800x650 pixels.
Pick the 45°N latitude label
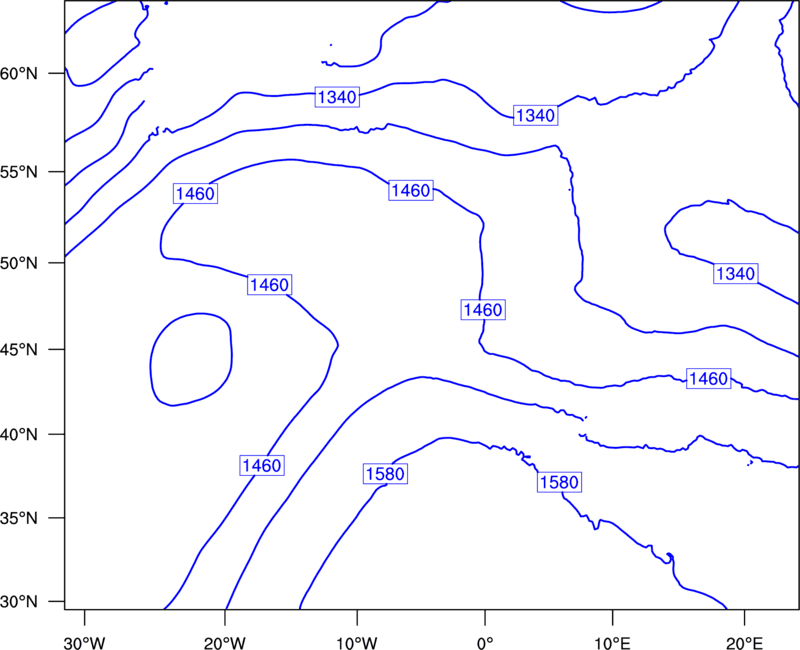tap(19, 350)
